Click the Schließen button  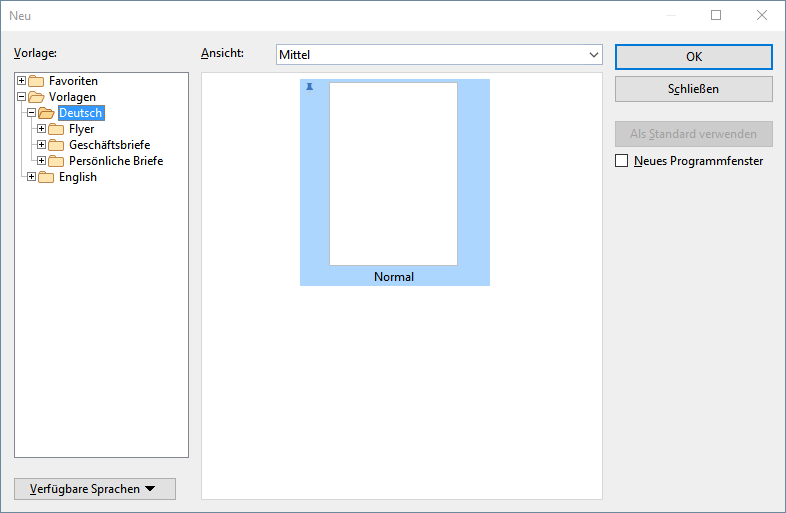pyautogui.click(x=694, y=89)
